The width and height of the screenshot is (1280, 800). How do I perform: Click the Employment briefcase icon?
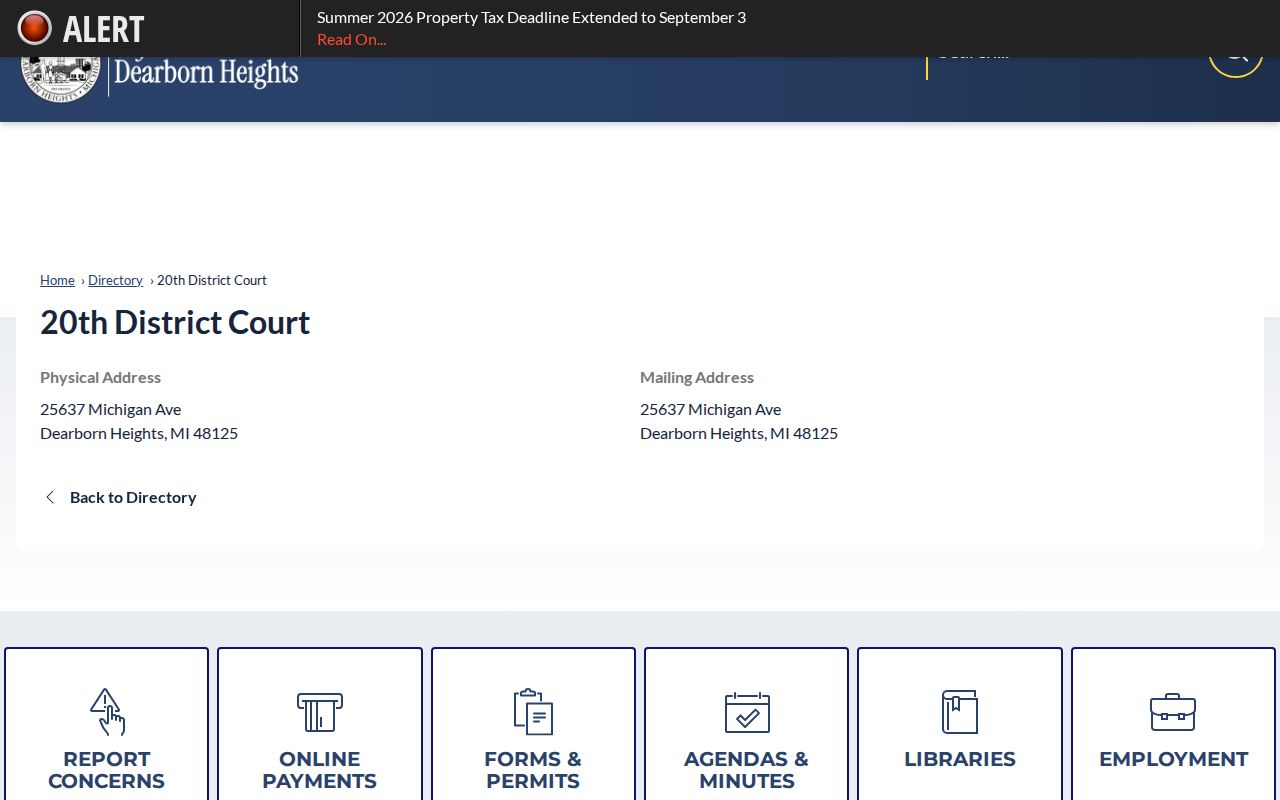pyautogui.click(x=1173, y=712)
